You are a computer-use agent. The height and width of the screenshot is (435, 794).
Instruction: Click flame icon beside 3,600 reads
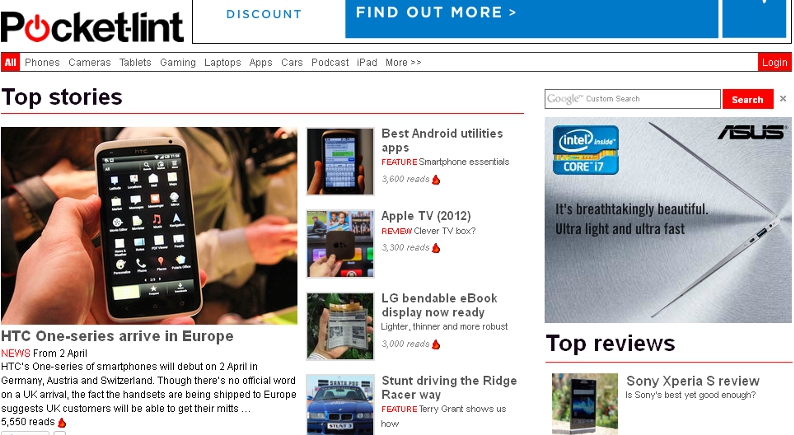click(x=436, y=179)
